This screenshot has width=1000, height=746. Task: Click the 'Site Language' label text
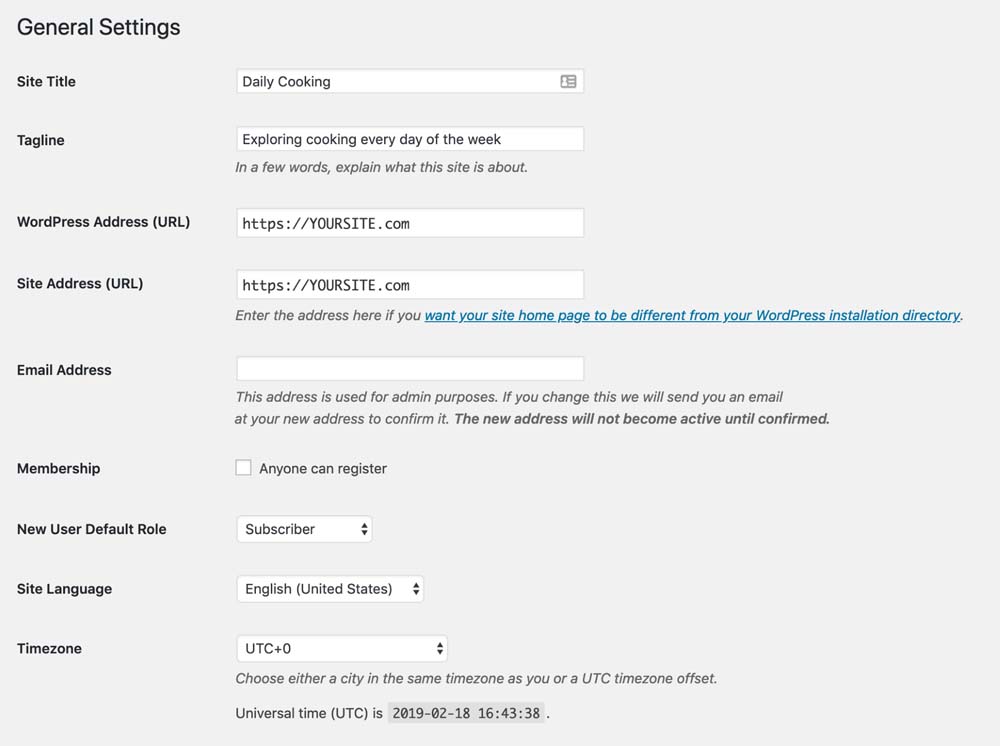point(64,589)
